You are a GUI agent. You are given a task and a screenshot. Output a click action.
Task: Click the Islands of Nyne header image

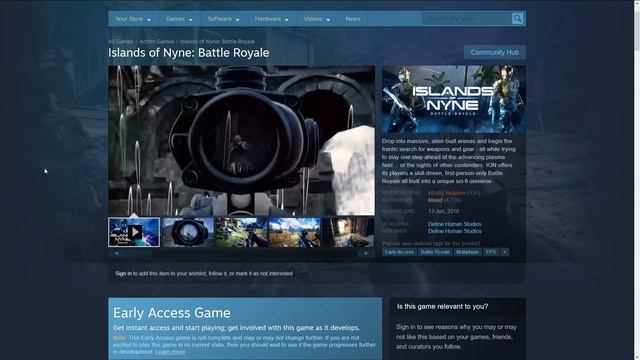[454, 99]
